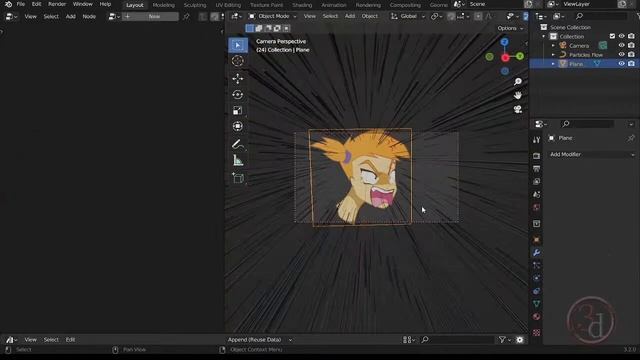Click the blue Z axis on the gizmo
This screenshot has width=640, height=360.
point(504,42)
